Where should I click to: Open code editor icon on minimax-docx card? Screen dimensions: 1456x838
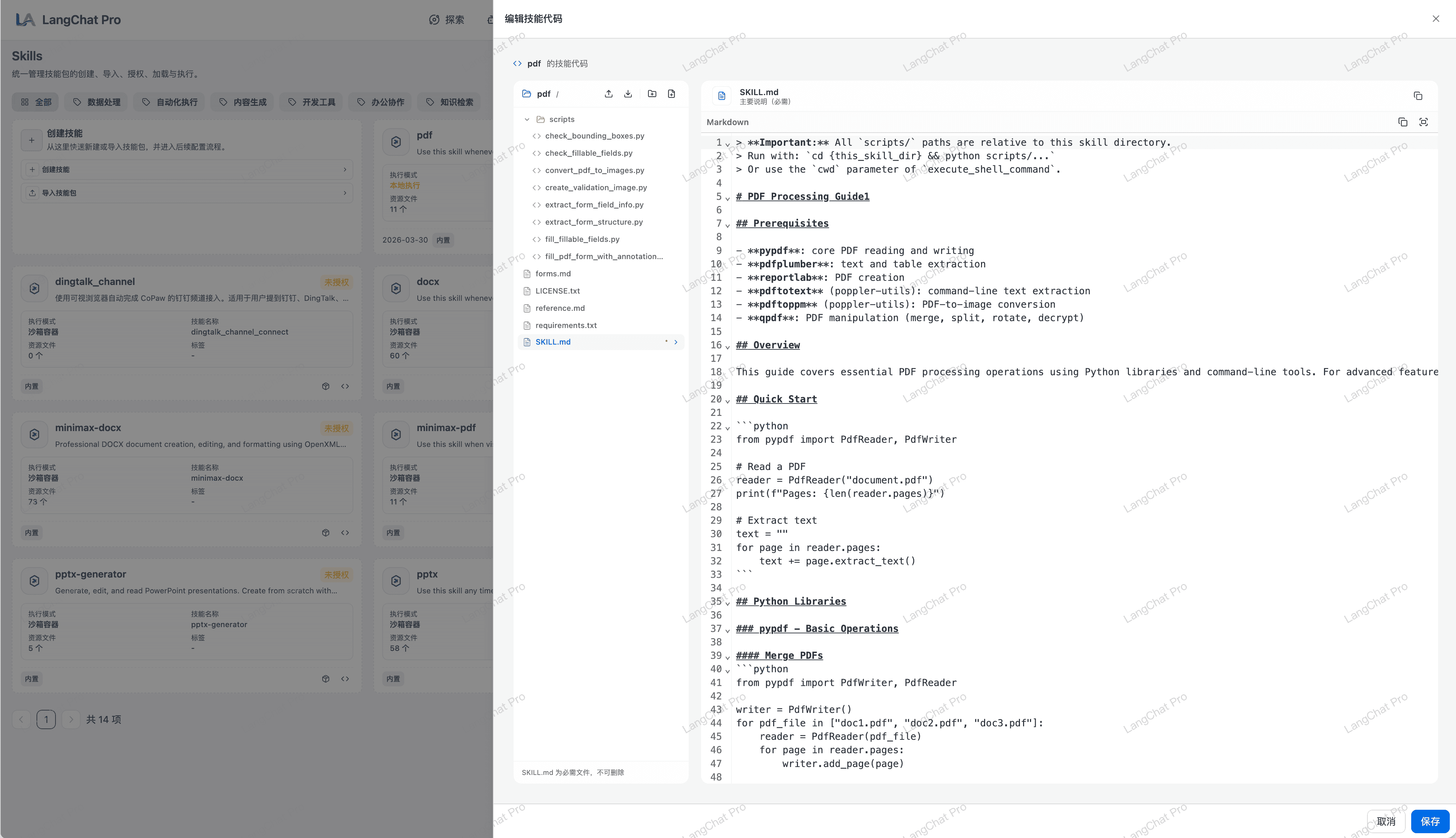(x=345, y=532)
